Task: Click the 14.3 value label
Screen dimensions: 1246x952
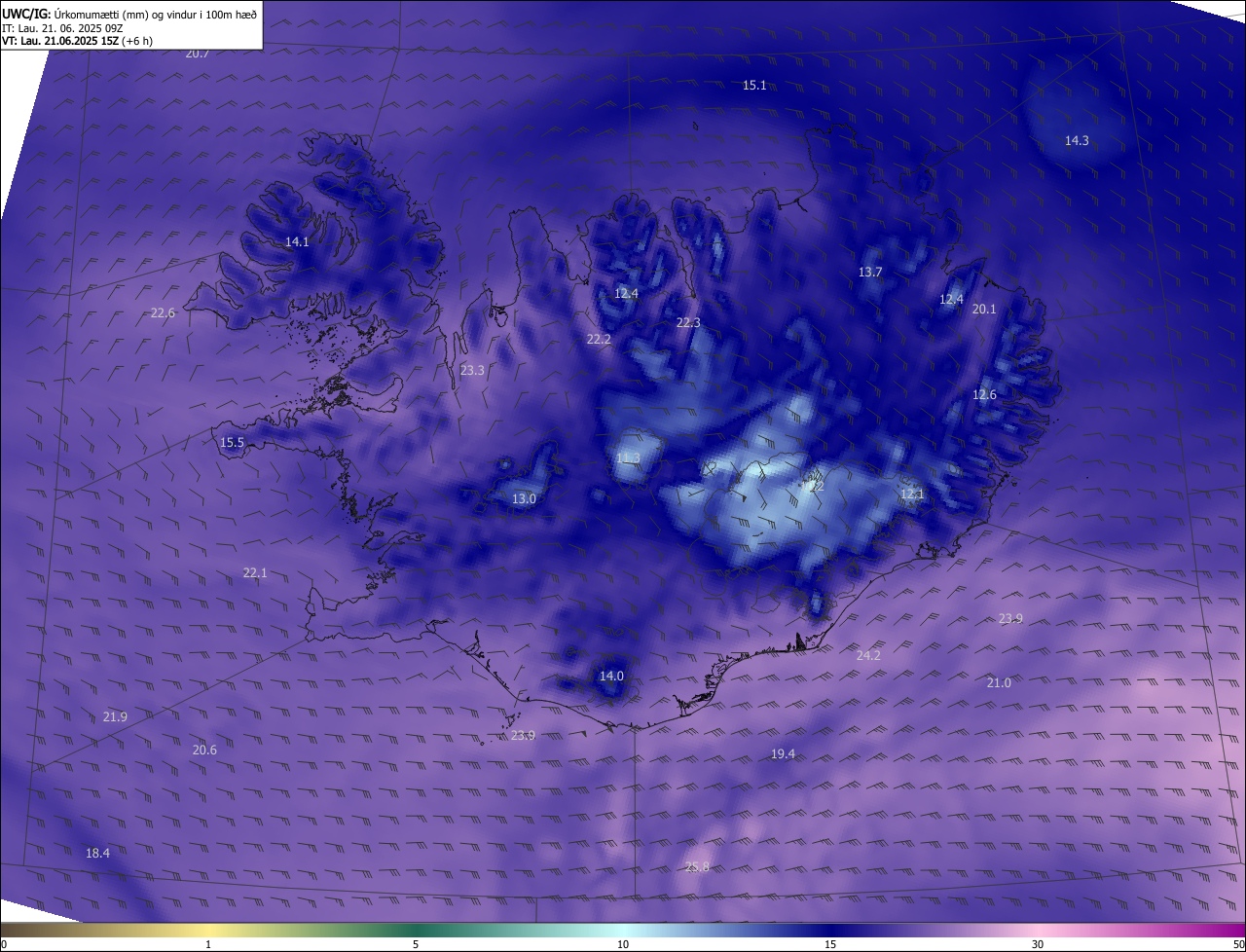Action: (1077, 141)
